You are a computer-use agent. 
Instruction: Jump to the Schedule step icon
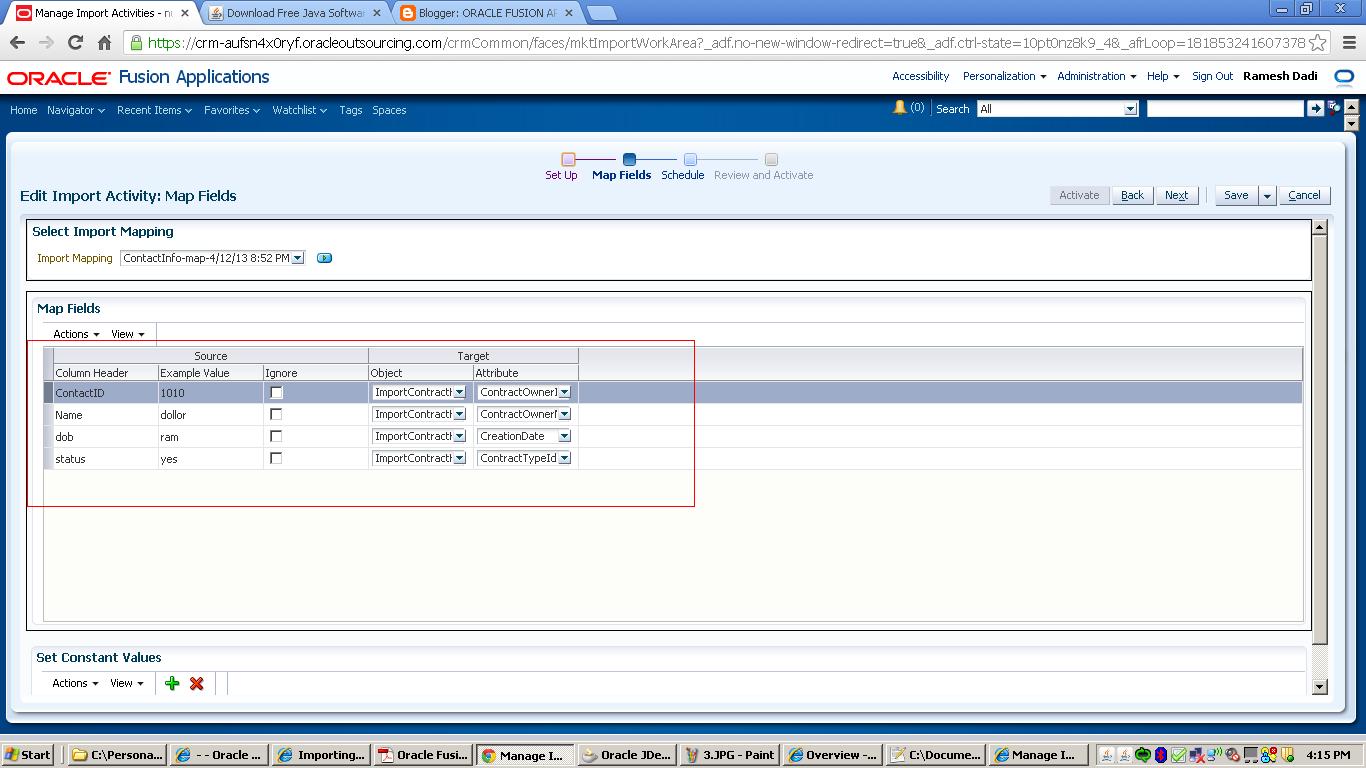(x=690, y=159)
